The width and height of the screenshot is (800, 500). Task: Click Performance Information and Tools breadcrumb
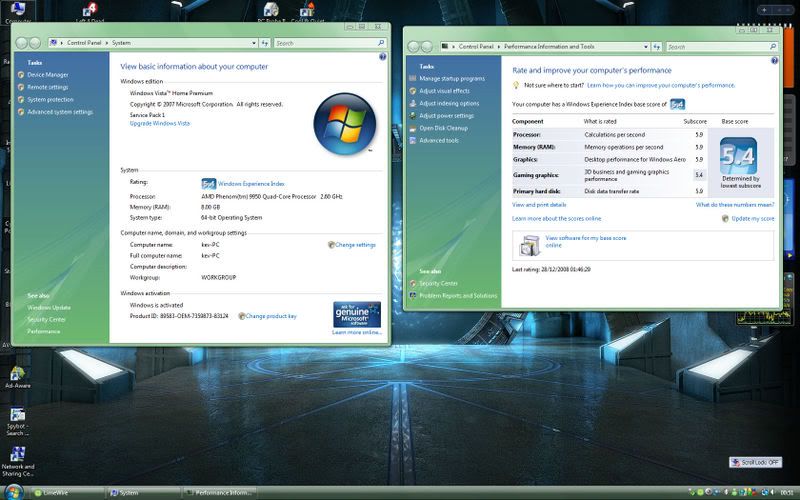[x=549, y=47]
